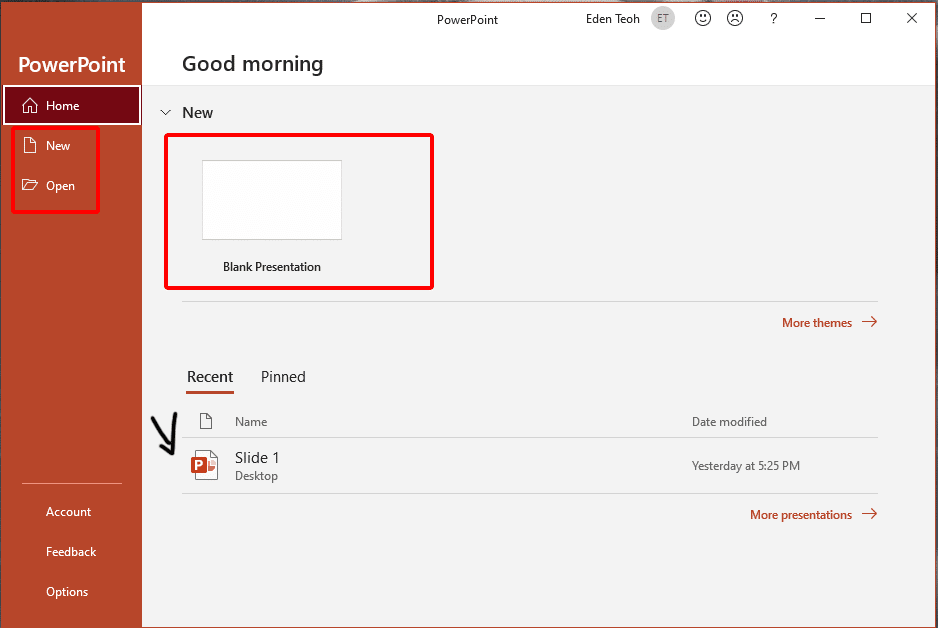Maximize the PowerPoint window

point(866,19)
